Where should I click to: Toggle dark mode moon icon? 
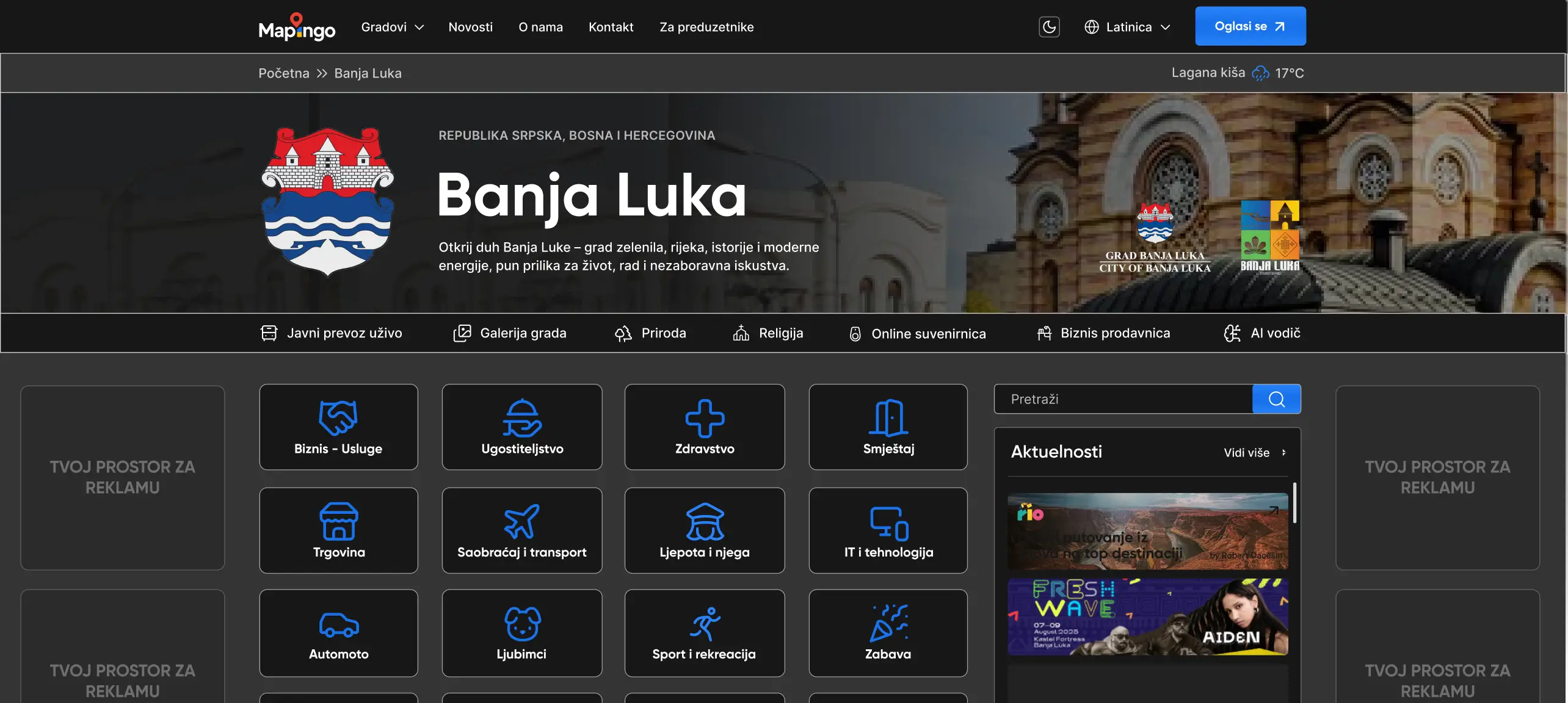[1049, 27]
